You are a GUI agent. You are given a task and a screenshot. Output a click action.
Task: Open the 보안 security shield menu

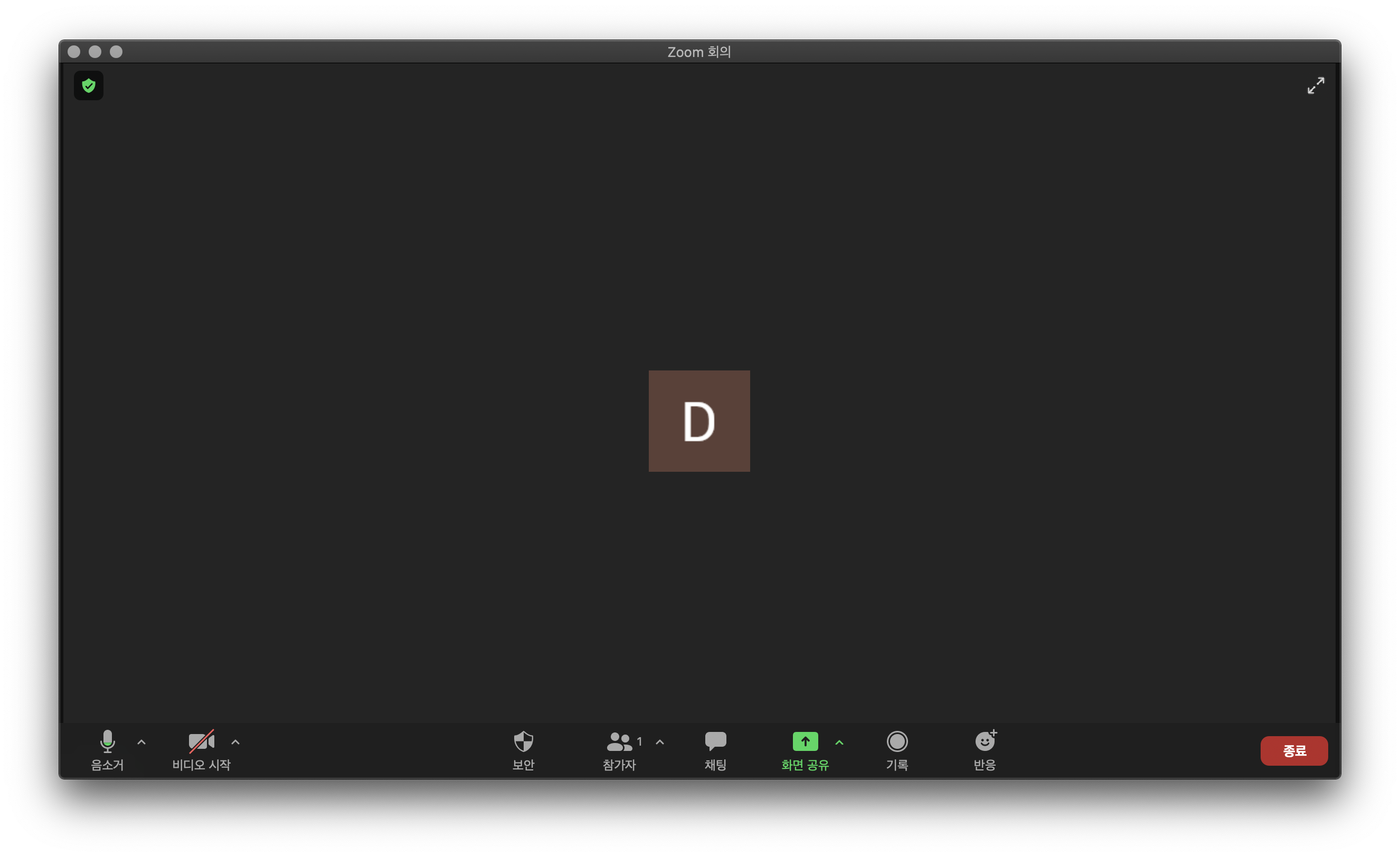click(x=523, y=741)
